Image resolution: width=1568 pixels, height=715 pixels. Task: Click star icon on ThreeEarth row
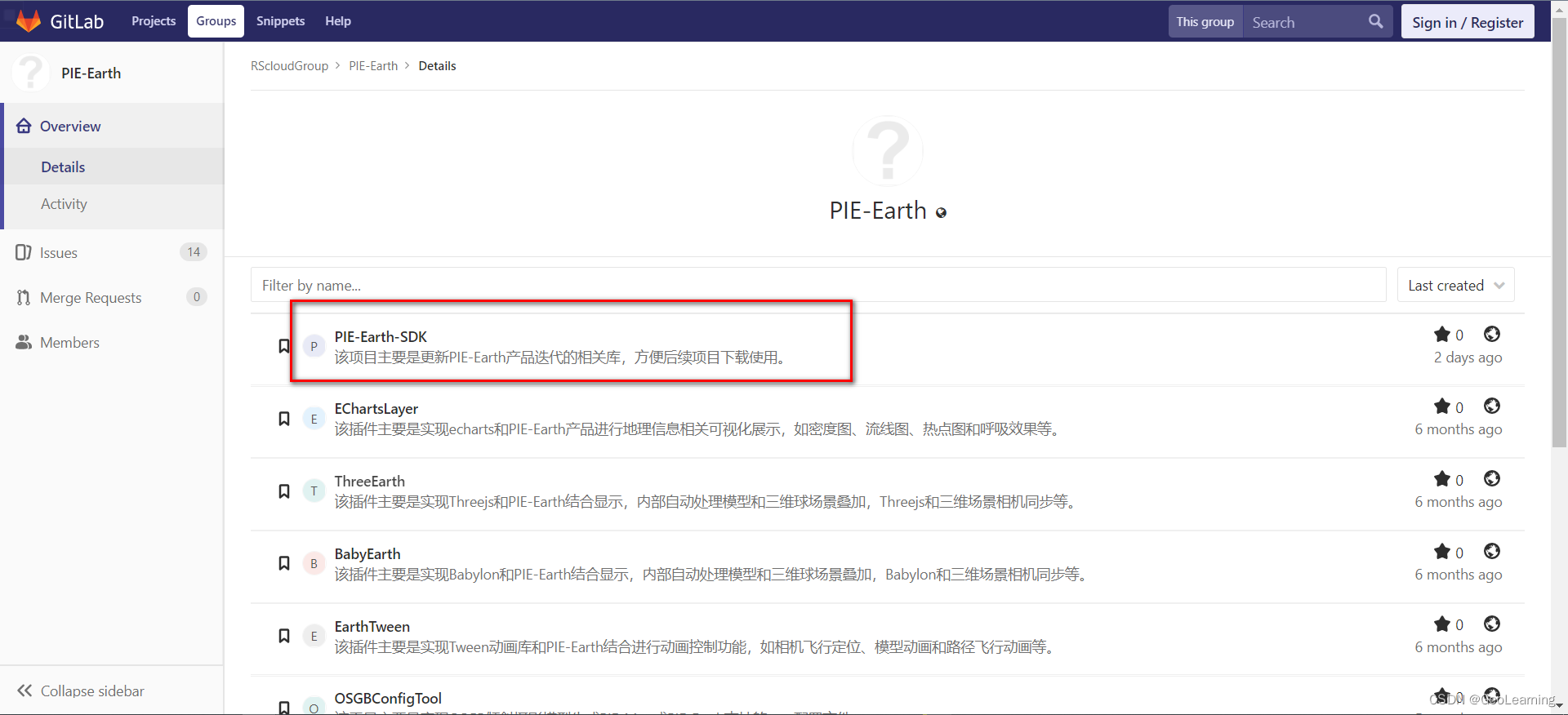1442,478
